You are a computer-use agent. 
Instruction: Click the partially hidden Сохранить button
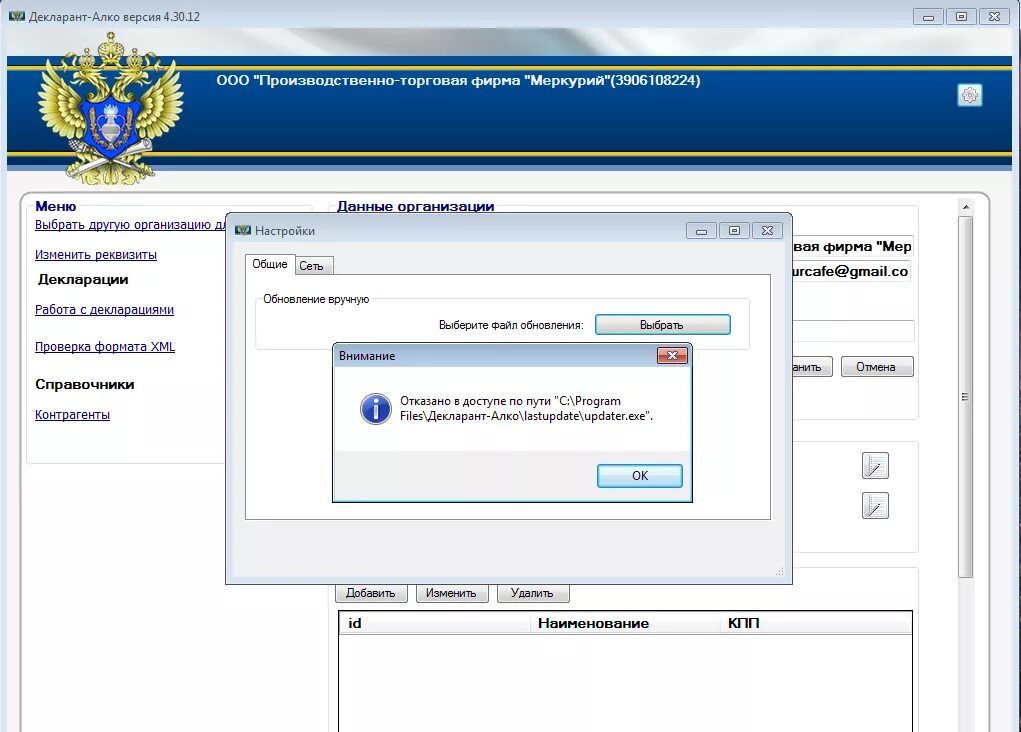812,367
